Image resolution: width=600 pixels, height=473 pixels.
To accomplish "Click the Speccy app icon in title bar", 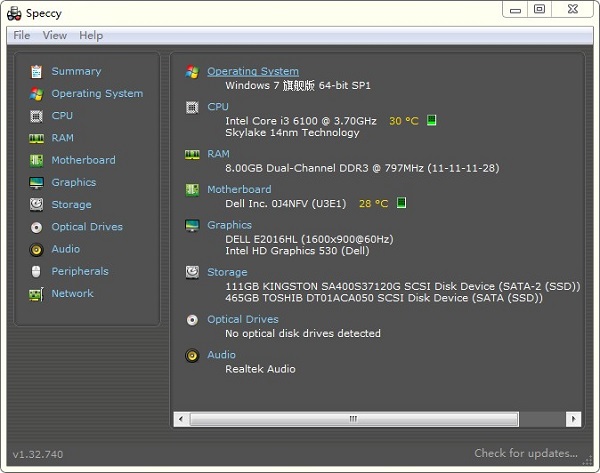I will click(14, 13).
